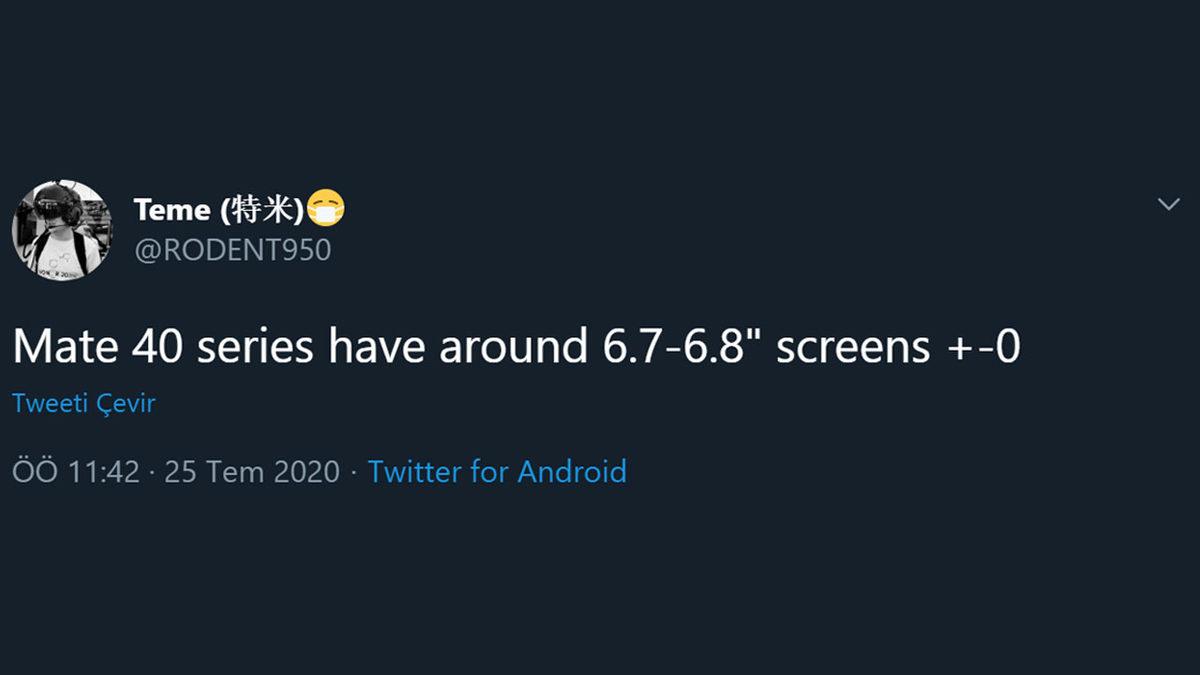The width and height of the screenshot is (1200, 675).
Task: Click Teme's profile avatar photo
Action: tap(62, 230)
